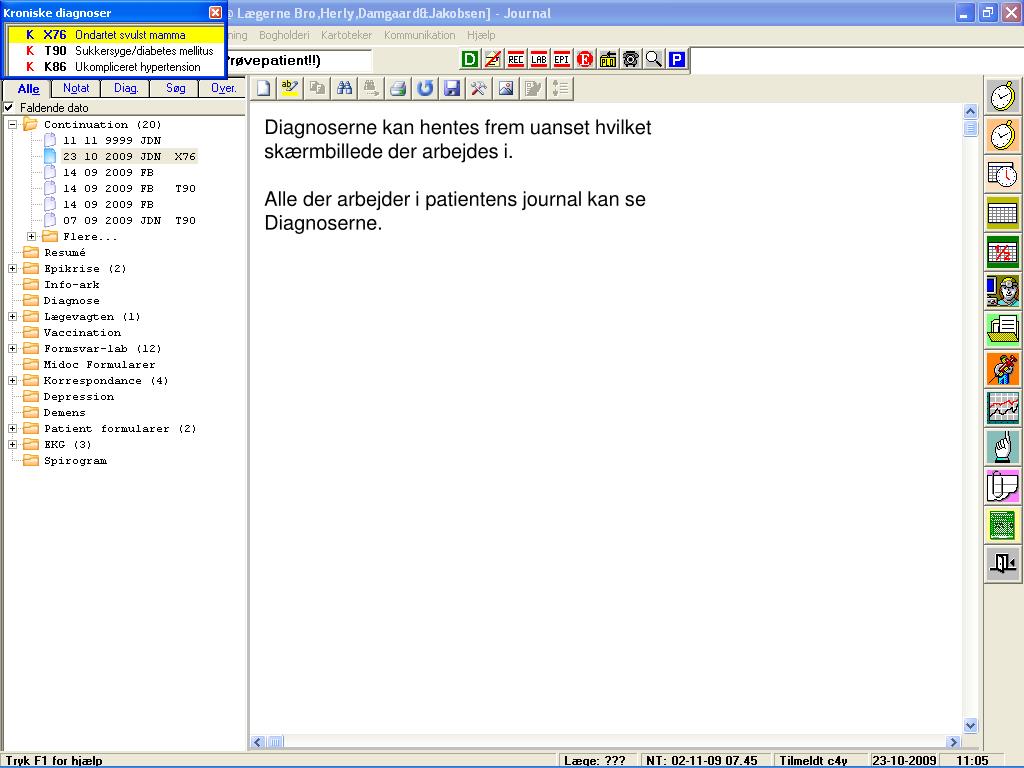
Task: Open the calendar with clock icon
Action: click(x=1003, y=175)
